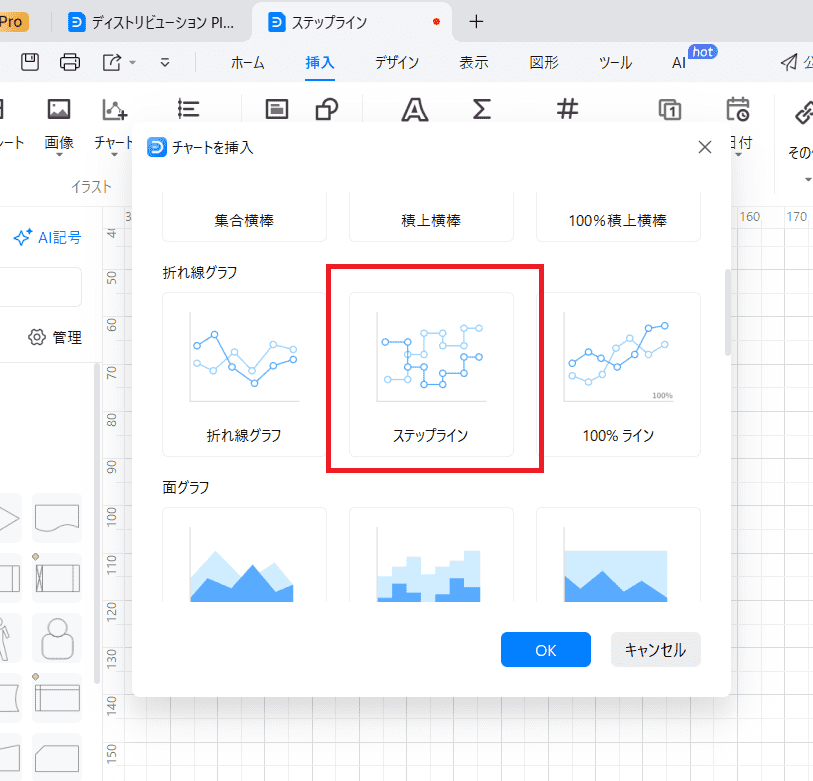Click the 画像 image insert icon
This screenshot has width=813, height=781.
59,110
